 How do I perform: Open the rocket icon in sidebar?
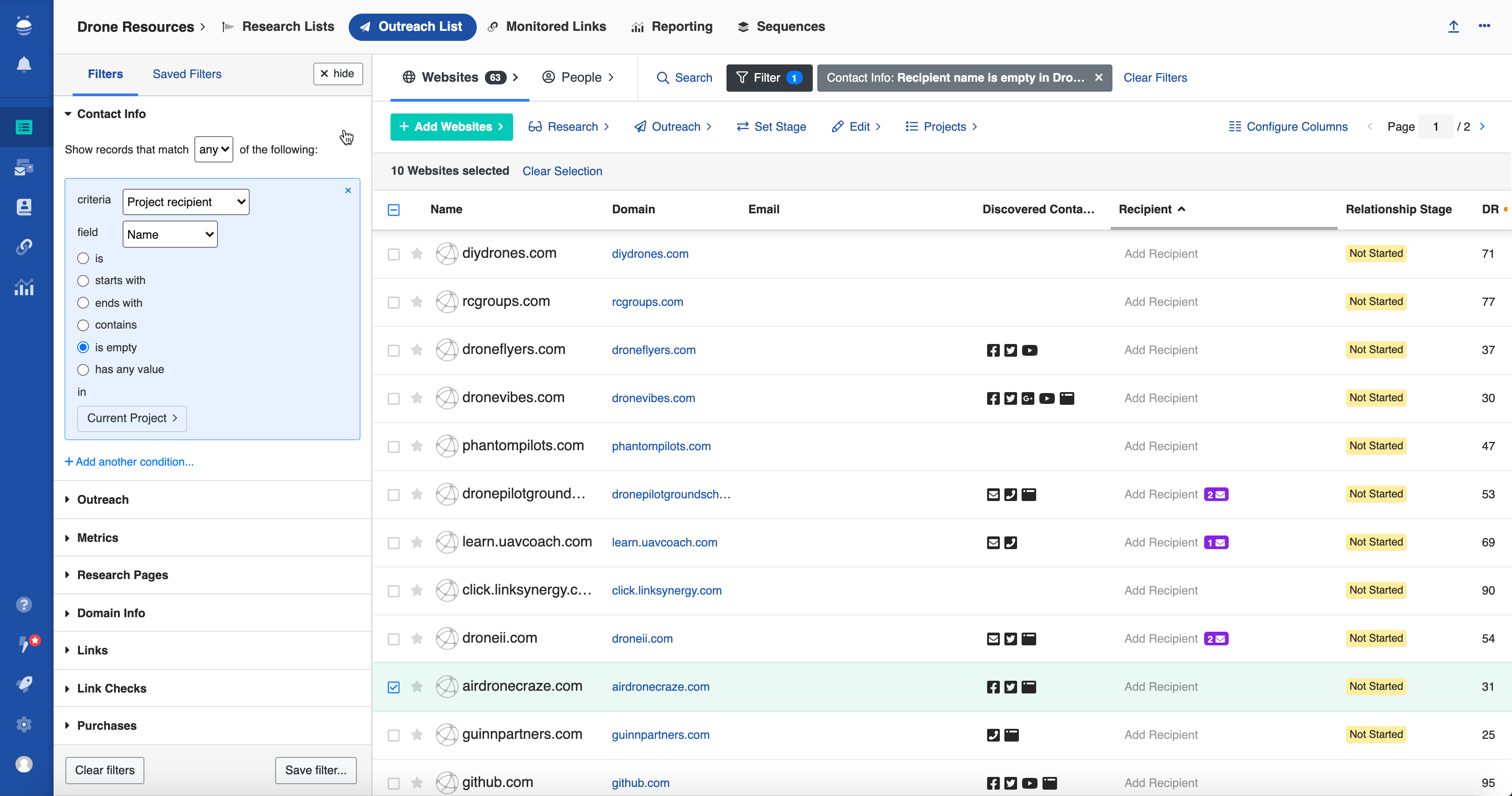24,684
